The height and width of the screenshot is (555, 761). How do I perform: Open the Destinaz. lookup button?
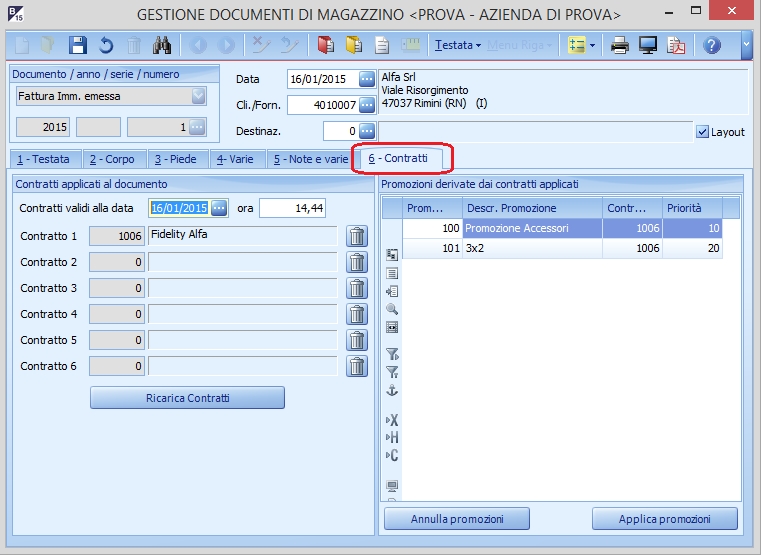[x=367, y=131]
